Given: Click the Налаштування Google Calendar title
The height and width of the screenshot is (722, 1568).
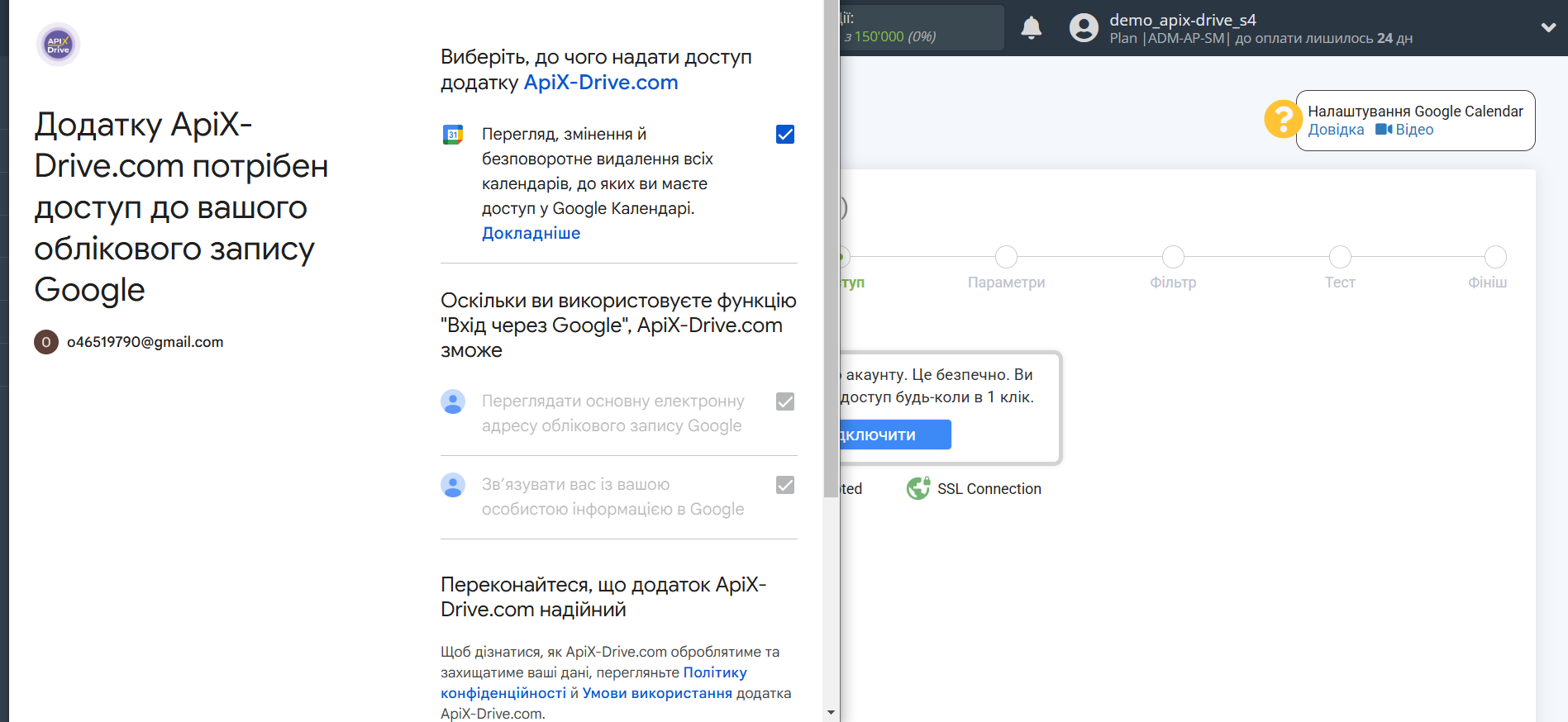Looking at the screenshot, I should coord(1415,112).
